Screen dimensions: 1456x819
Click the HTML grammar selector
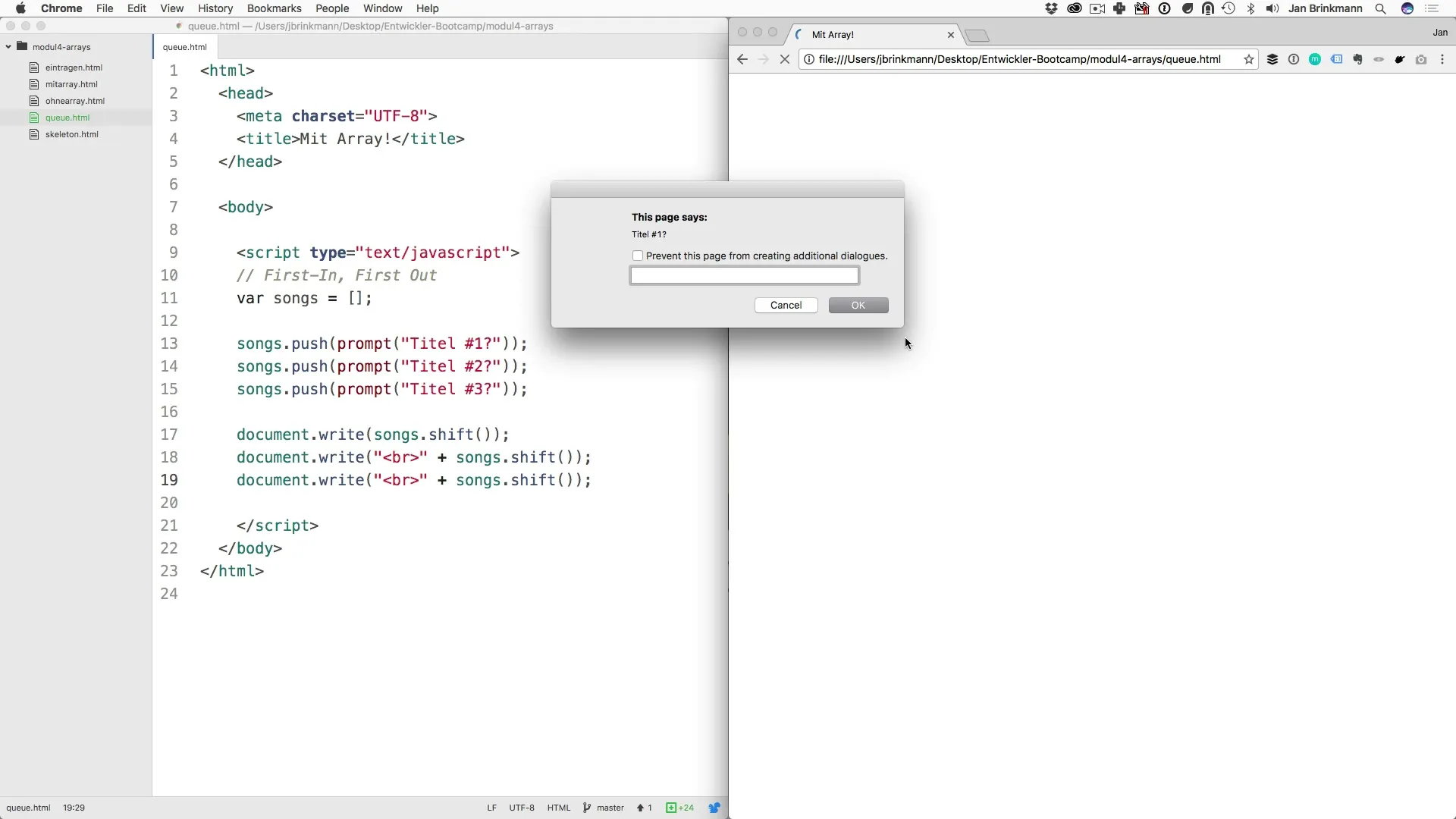pyautogui.click(x=559, y=808)
